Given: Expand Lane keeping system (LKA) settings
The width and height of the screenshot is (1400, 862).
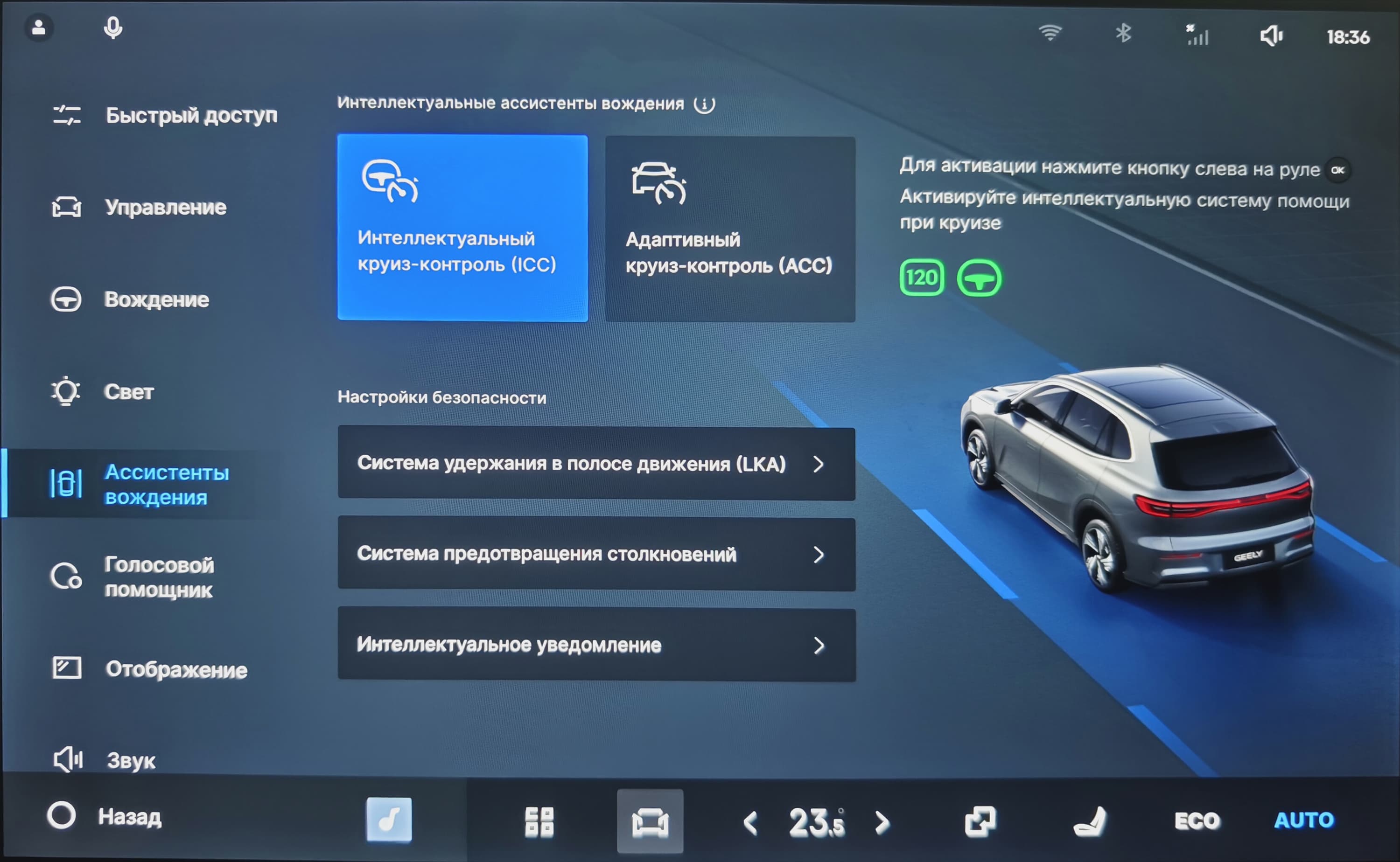Looking at the screenshot, I should click(596, 464).
